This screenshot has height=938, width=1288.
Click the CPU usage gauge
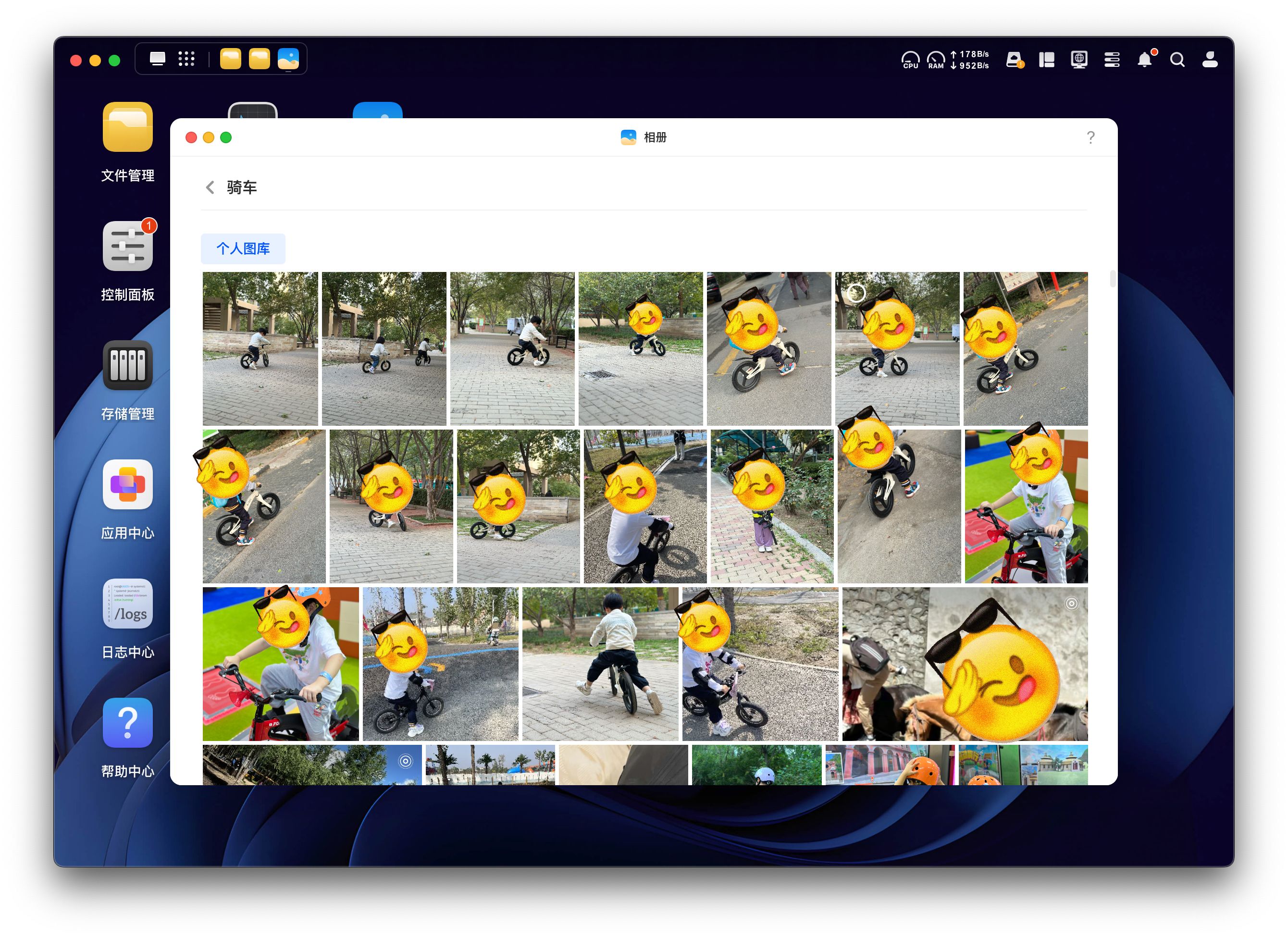pos(910,60)
